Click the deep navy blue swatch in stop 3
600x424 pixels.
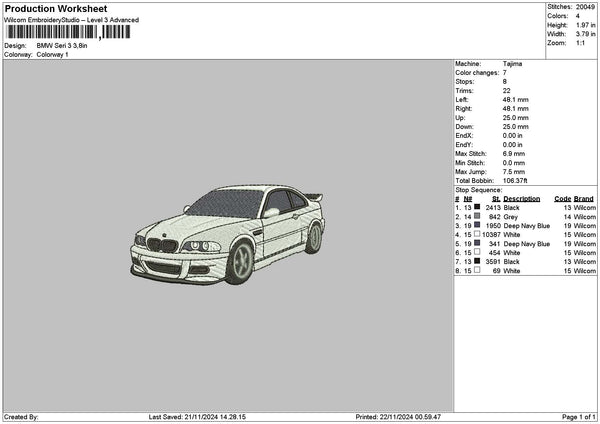click(x=477, y=225)
